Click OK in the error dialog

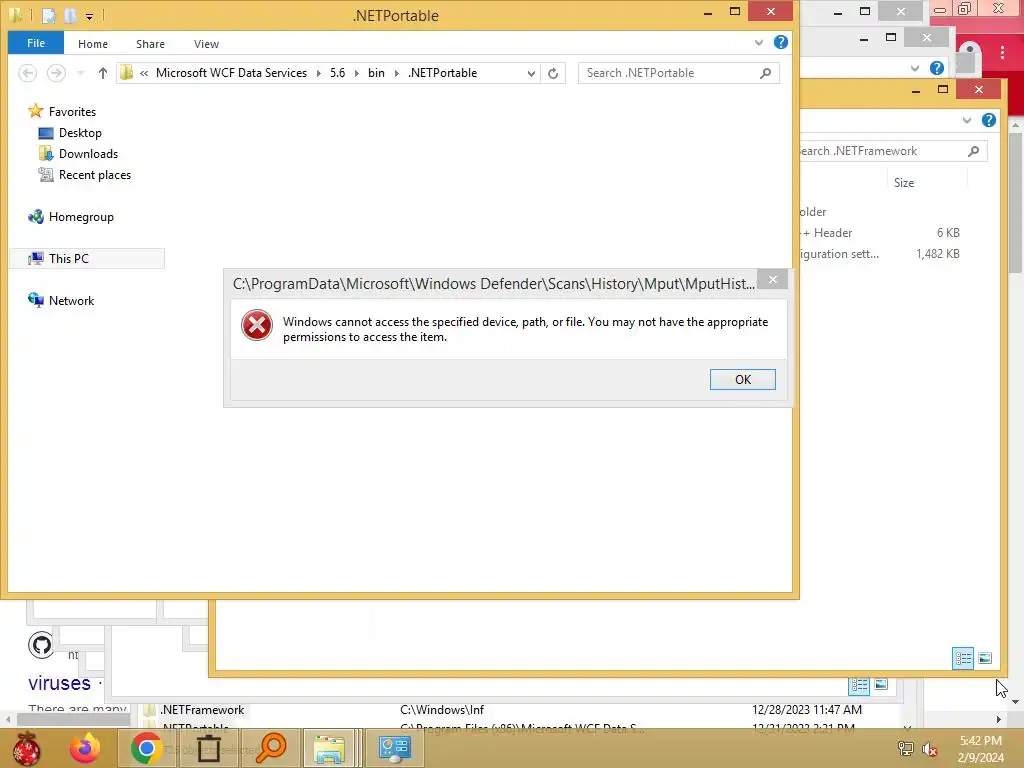[743, 379]
